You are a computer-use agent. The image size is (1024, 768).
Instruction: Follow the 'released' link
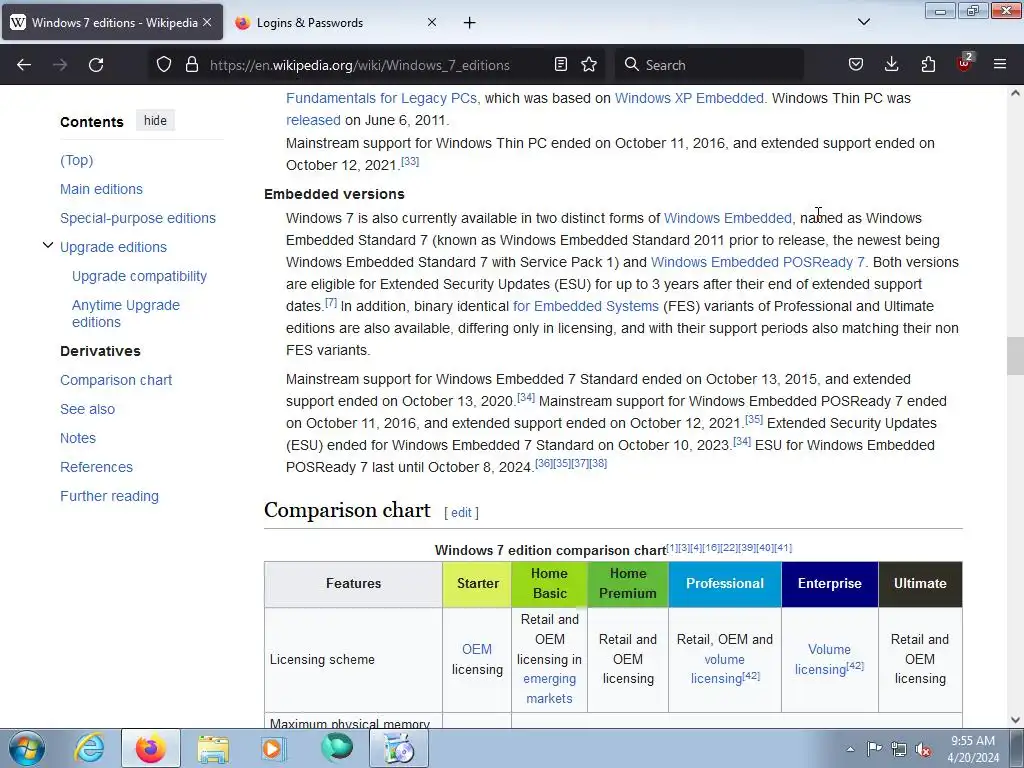pos(313,120)
